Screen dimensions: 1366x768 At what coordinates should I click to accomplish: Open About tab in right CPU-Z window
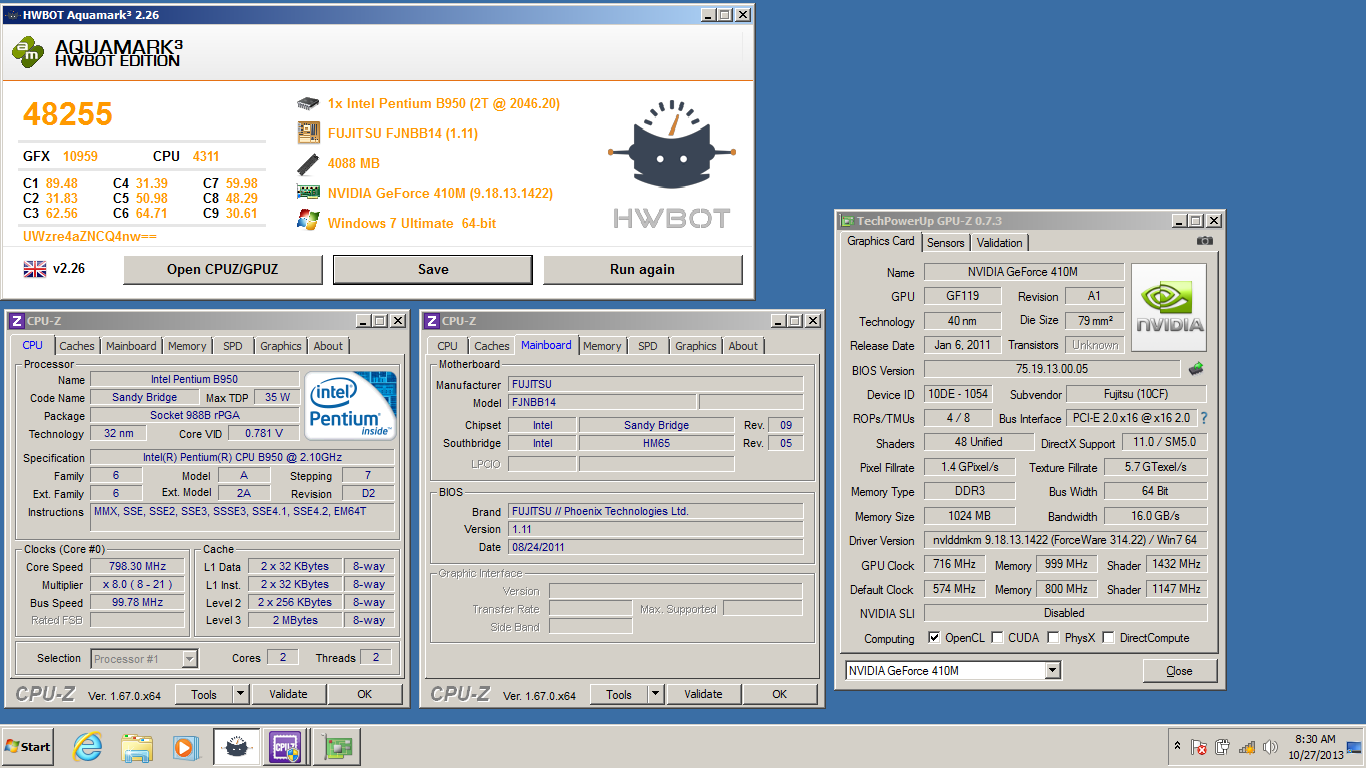pyautogui.click(x=743, y=346)
